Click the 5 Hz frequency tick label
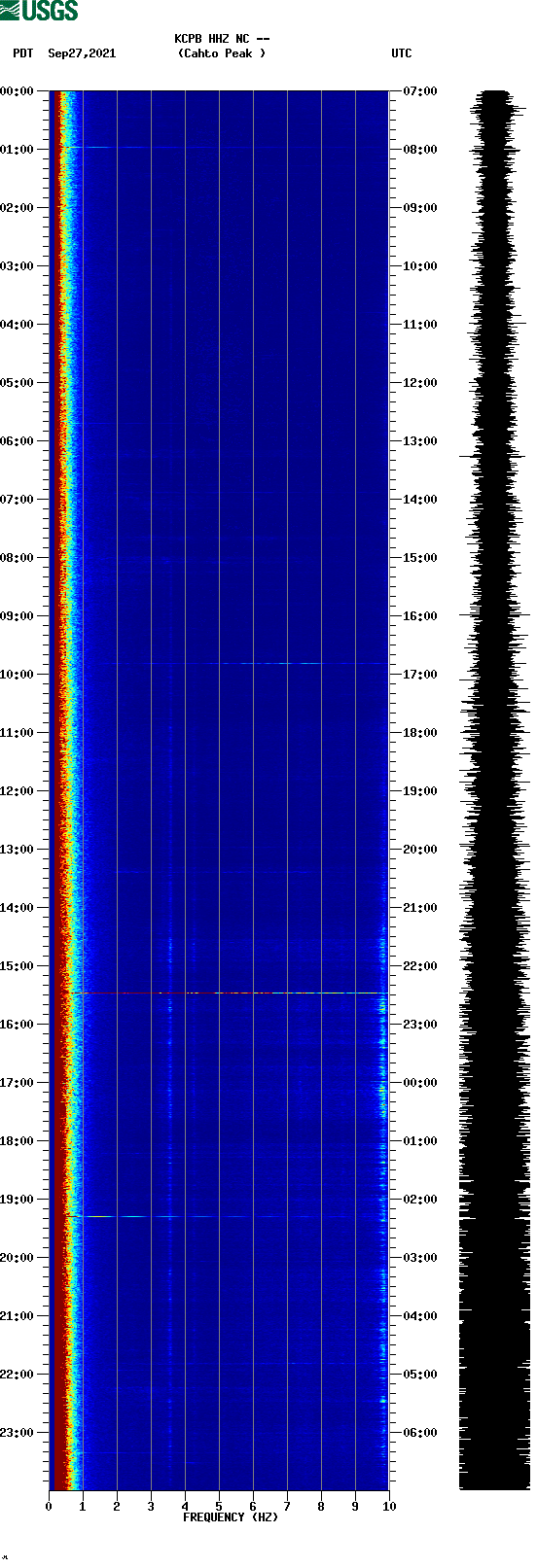Screen dimensions: 537x1568 pos(219,1507)
